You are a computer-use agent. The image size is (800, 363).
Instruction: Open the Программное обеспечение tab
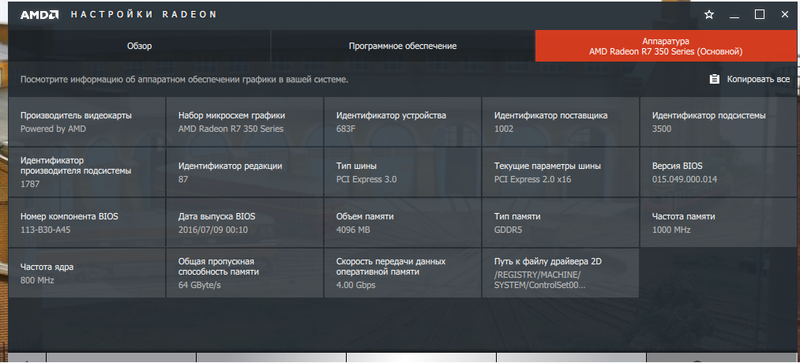403,46
